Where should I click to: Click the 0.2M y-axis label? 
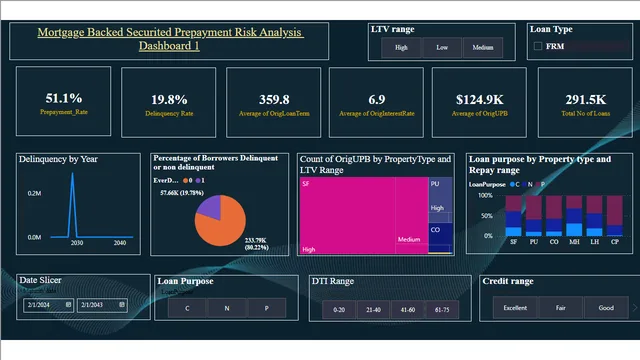click(34, 193)
